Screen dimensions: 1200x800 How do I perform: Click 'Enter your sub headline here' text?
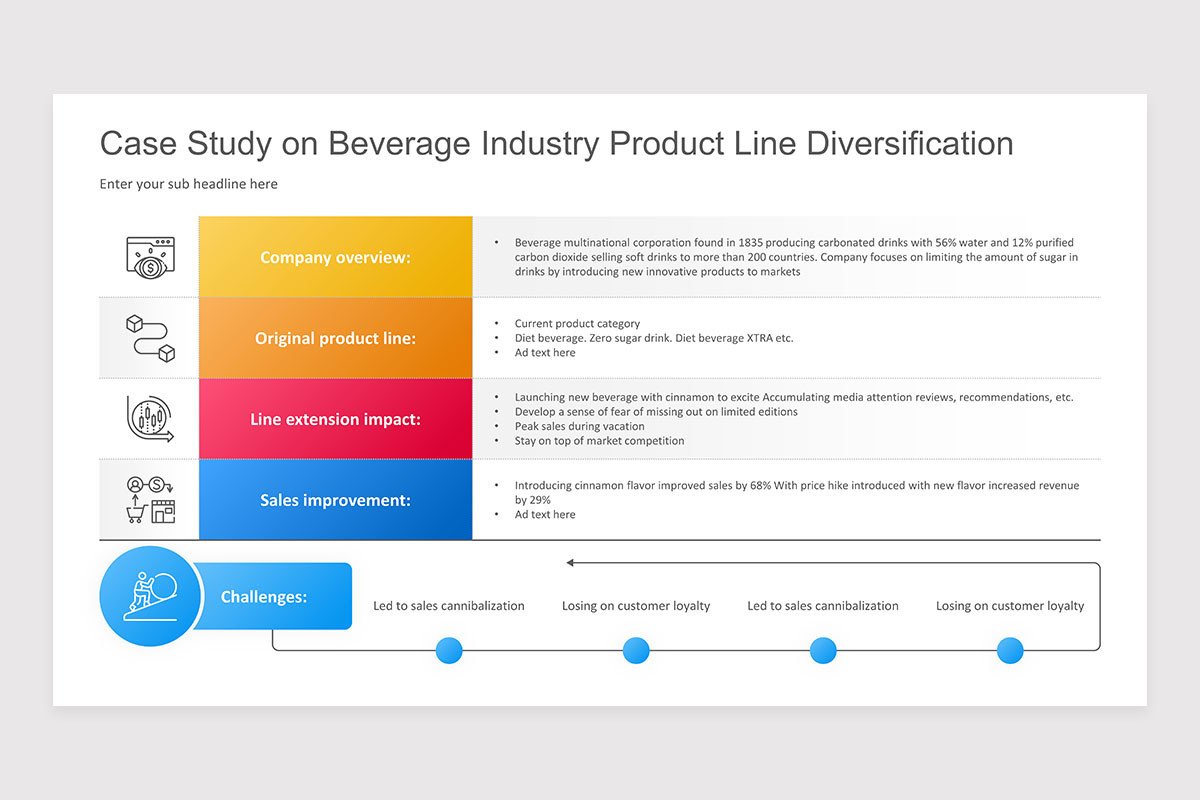(188, 184)
